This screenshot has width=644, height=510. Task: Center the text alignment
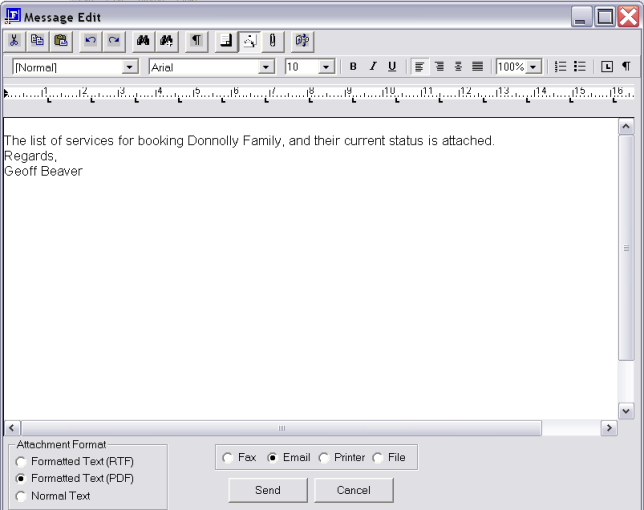[x=458, y=67]
